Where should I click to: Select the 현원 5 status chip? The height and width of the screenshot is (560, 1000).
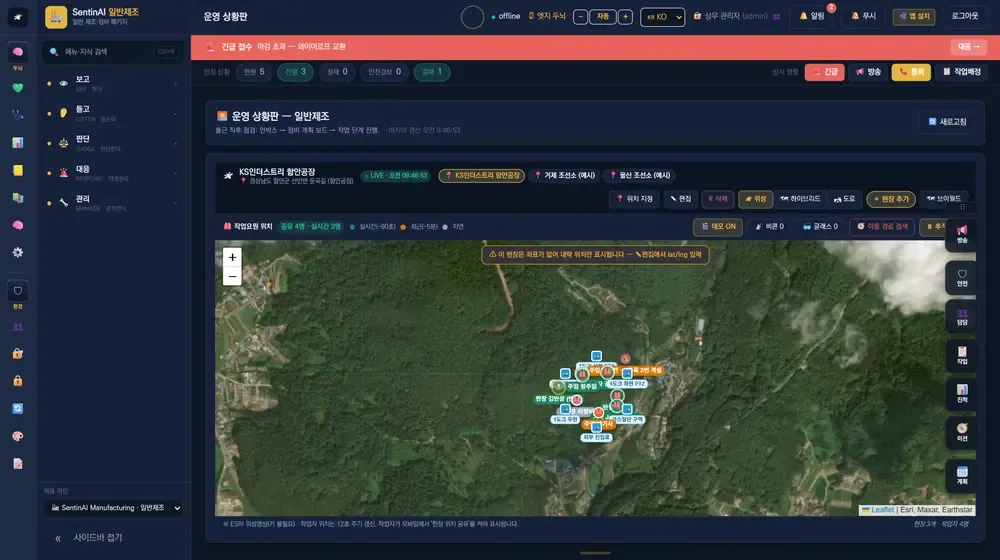click(x=254, y=72)
